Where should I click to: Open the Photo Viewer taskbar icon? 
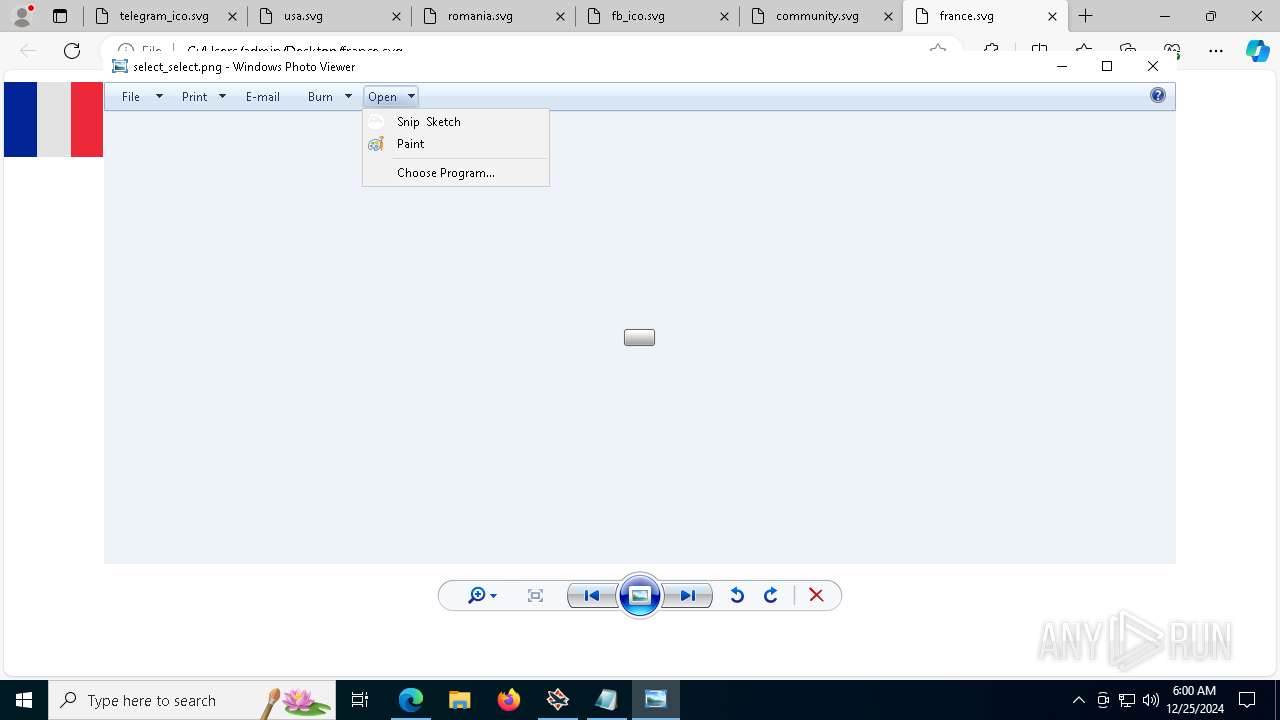[656, 700]
